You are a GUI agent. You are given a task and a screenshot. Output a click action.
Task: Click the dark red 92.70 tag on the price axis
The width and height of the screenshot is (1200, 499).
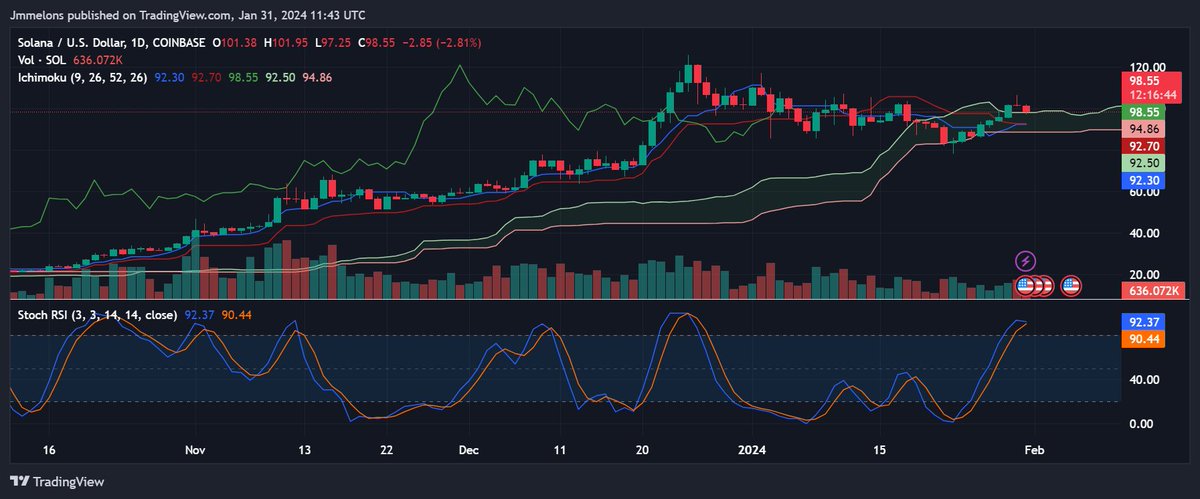[1143, 146]
